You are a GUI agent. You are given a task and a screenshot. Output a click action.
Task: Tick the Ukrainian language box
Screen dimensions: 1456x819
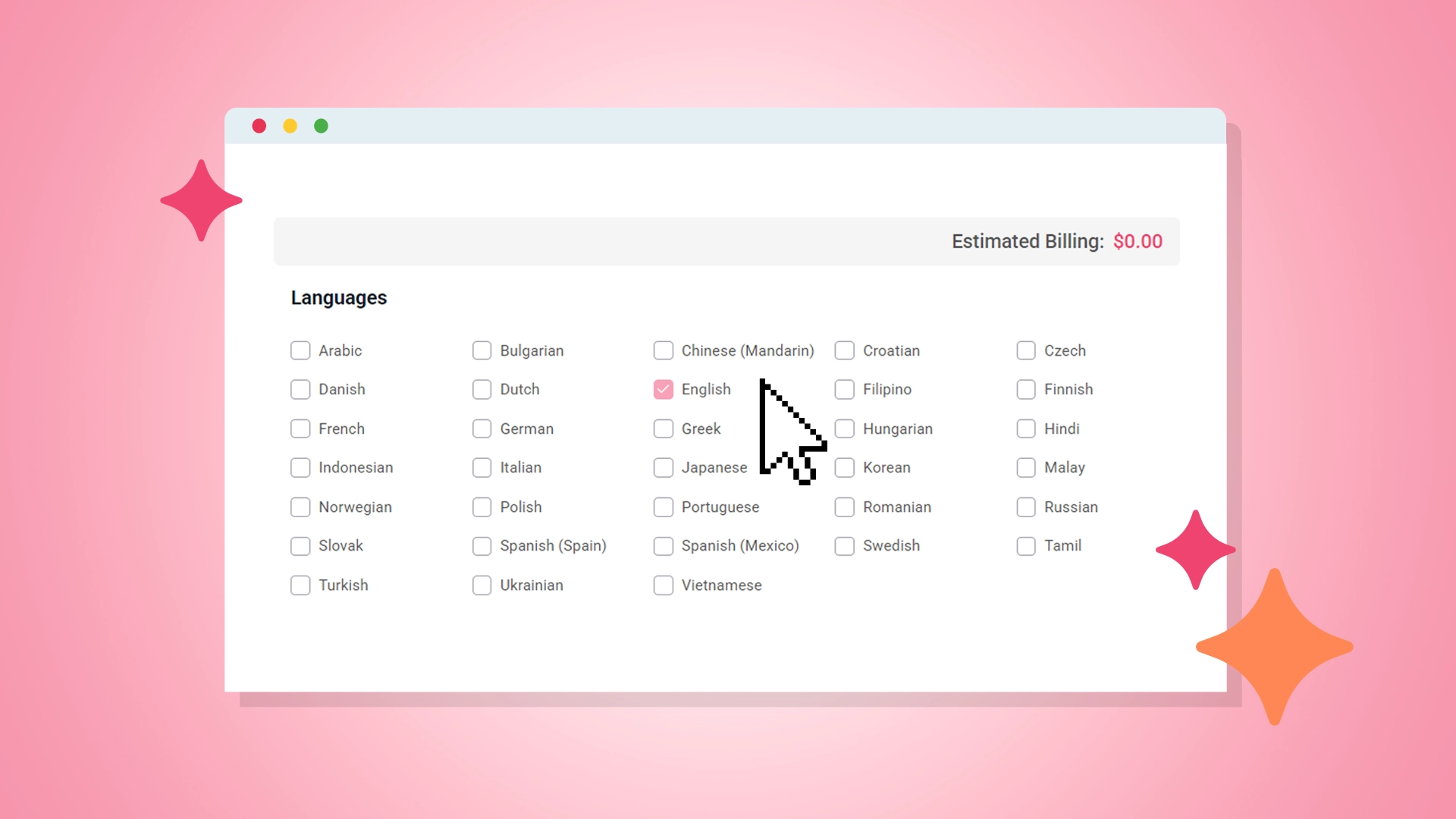coord(482,585)
